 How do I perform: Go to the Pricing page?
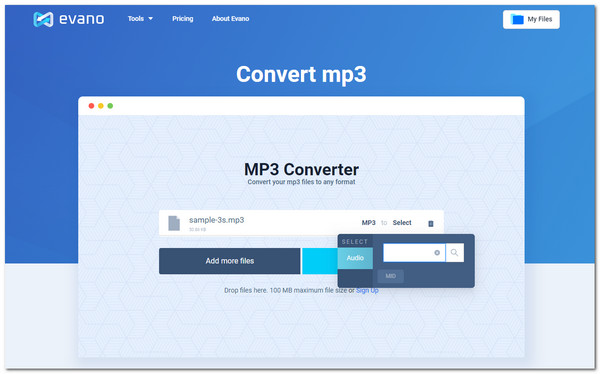183,18
